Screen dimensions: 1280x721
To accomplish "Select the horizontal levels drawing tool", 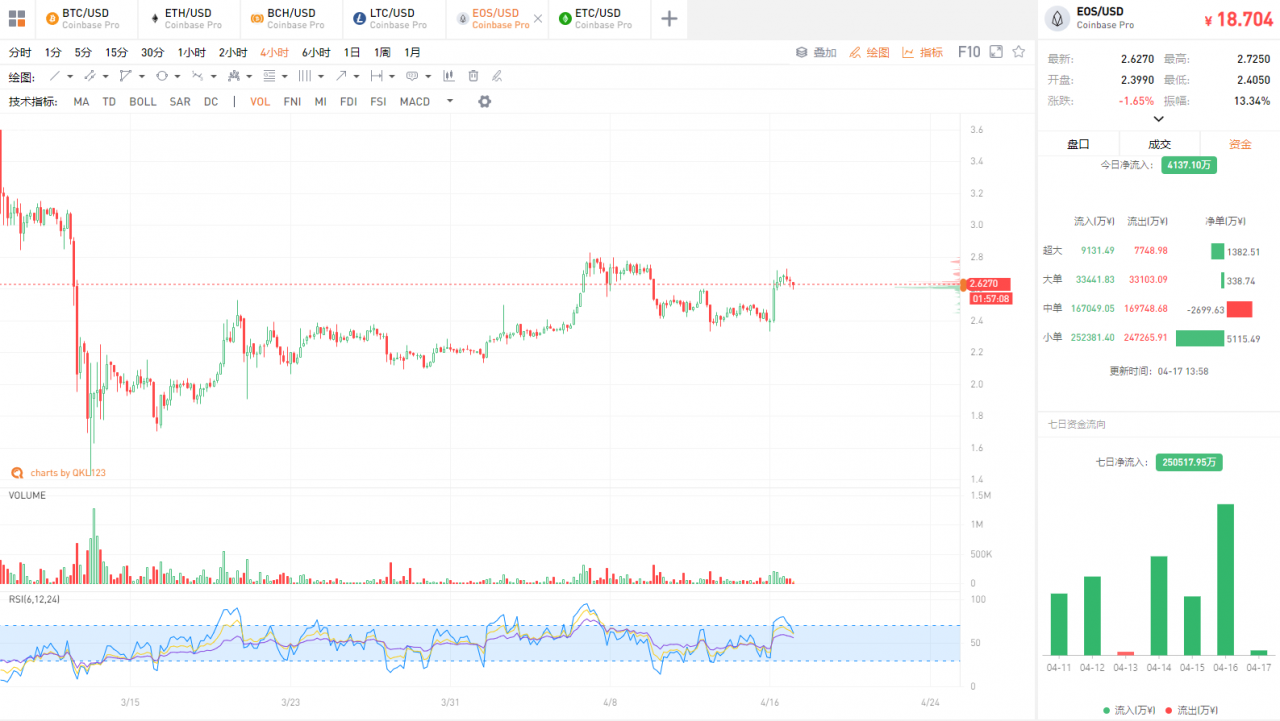I will [x=269, y=76].
